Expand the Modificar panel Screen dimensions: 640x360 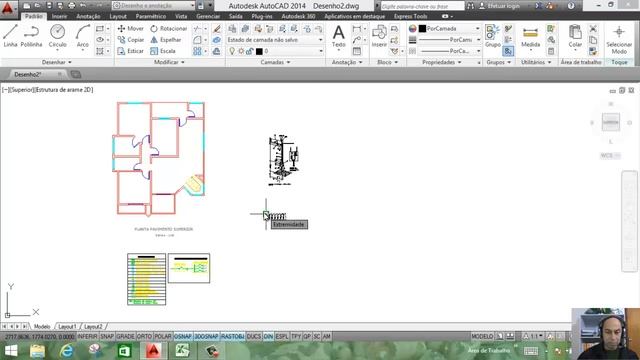coord(169,62)
